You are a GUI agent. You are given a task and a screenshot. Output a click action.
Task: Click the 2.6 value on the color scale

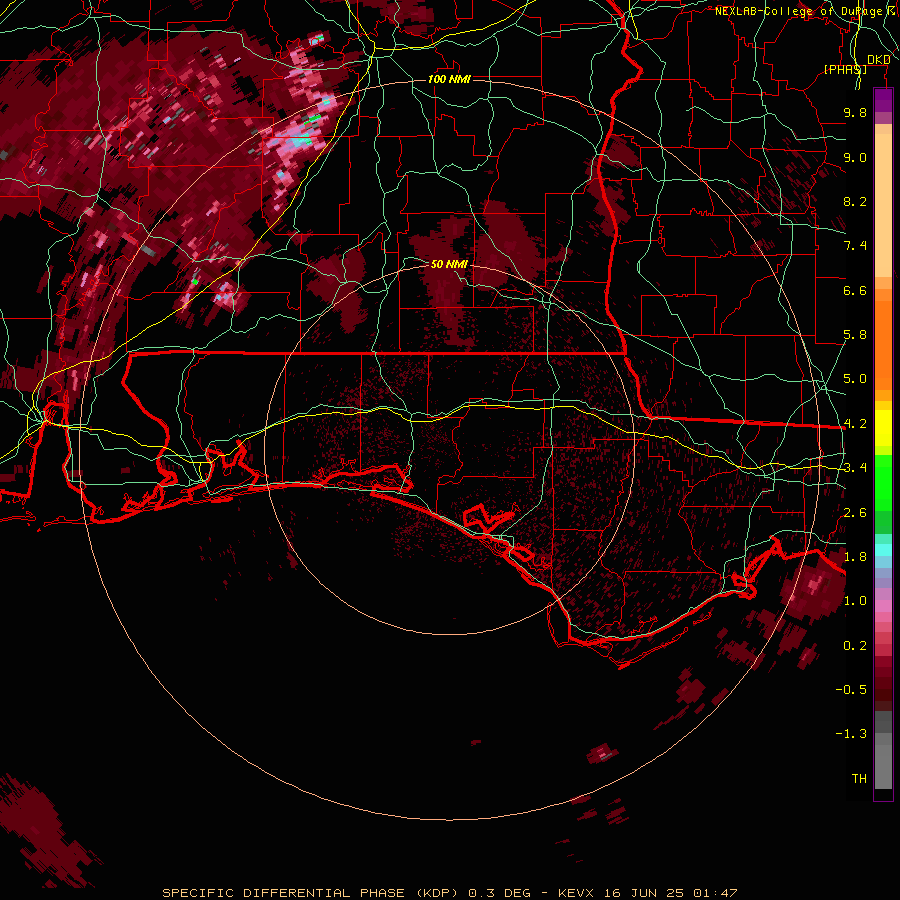855,513
